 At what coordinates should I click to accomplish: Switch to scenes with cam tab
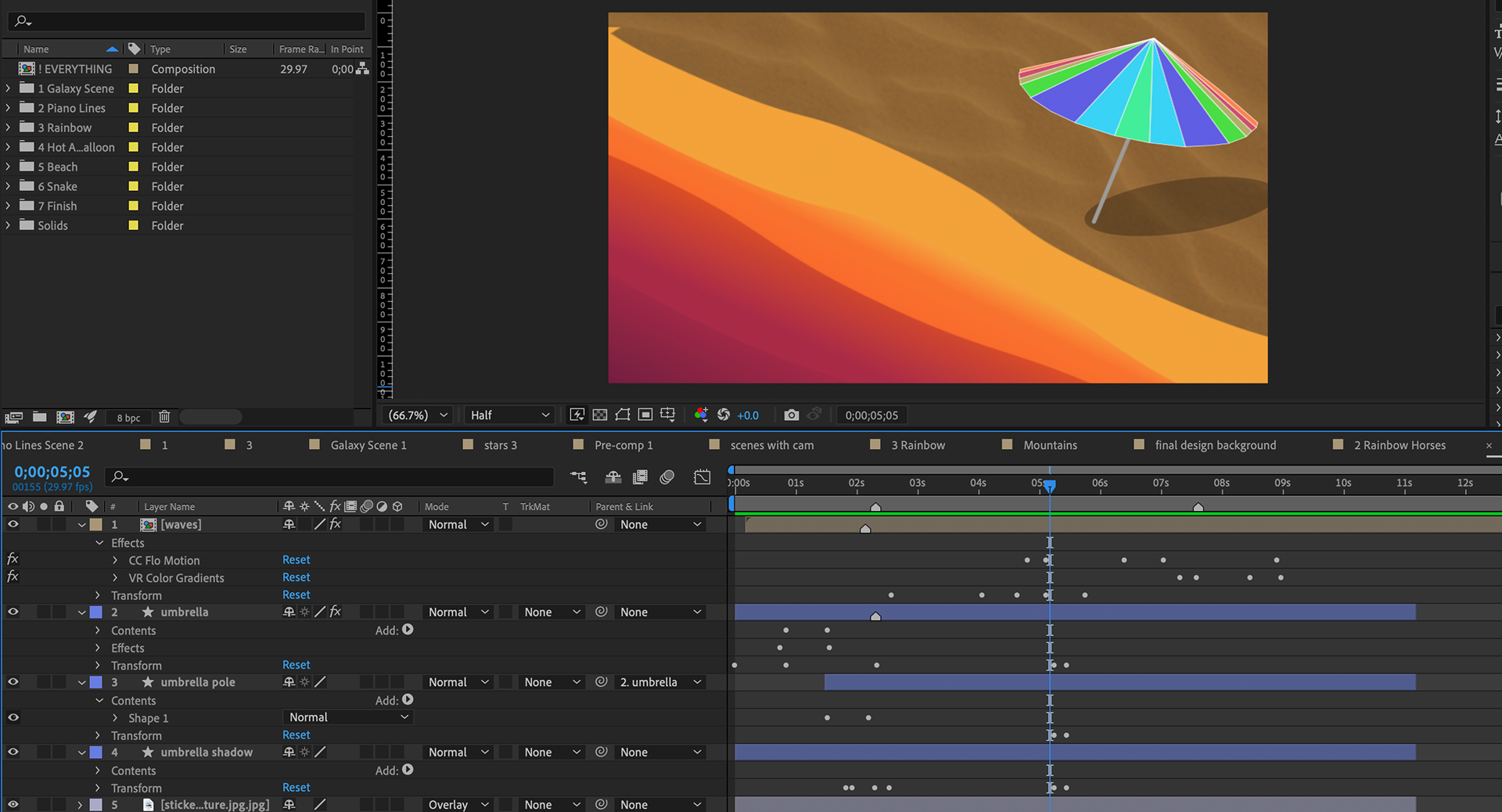[x=772, y=445]
